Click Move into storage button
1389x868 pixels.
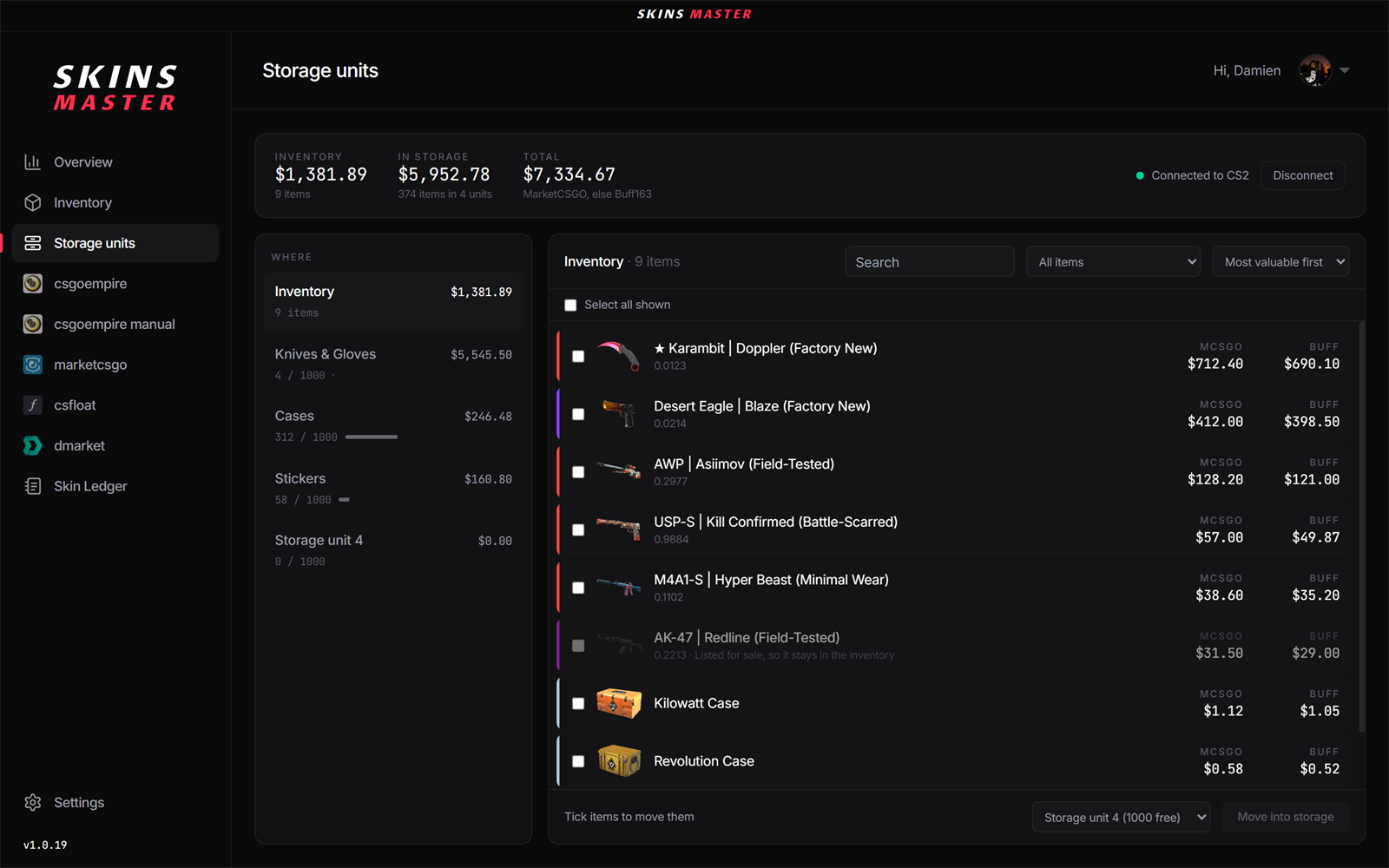(1286, 817)
